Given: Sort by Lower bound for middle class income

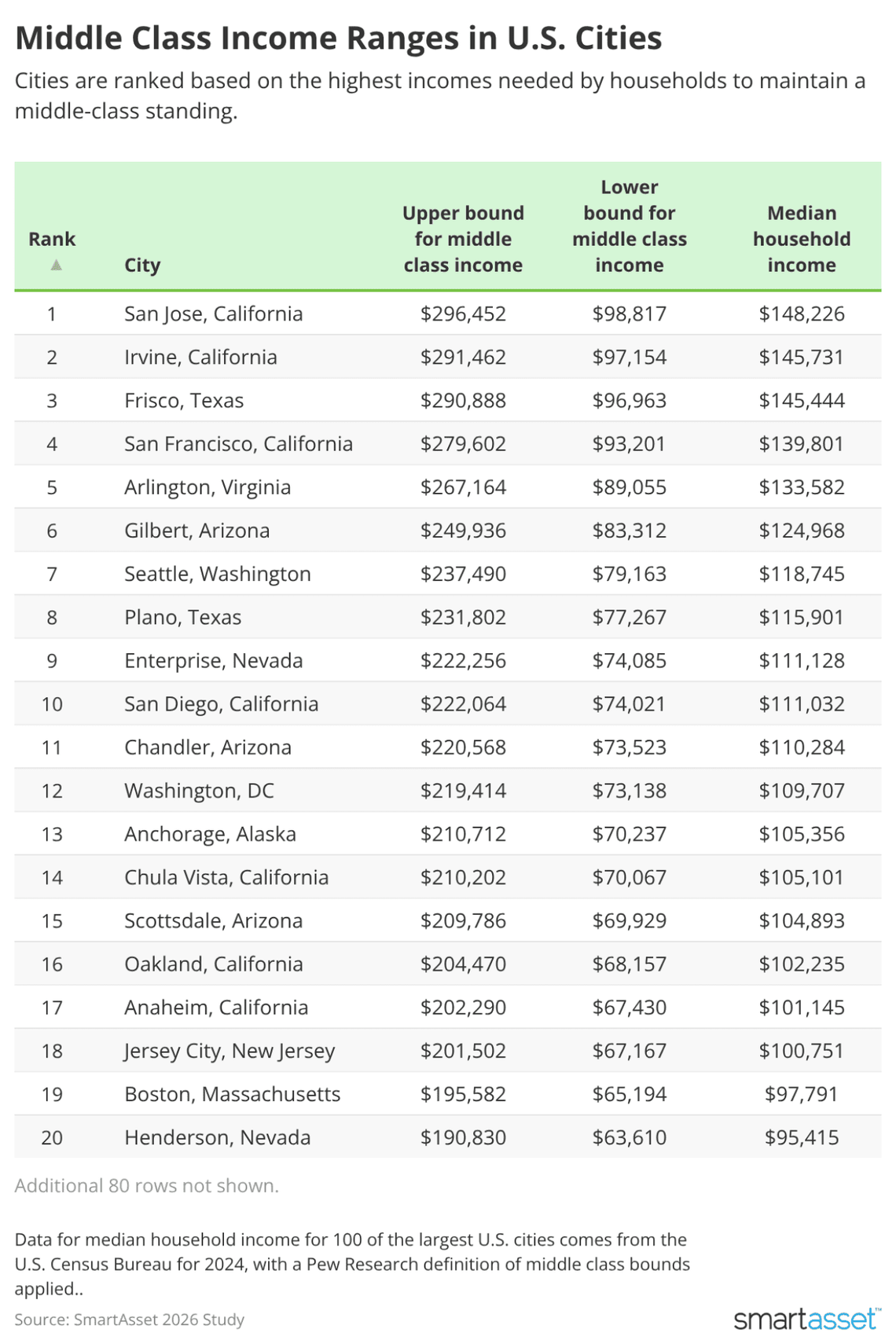Looking at the screenshot, I should click(x=629, y=226).
